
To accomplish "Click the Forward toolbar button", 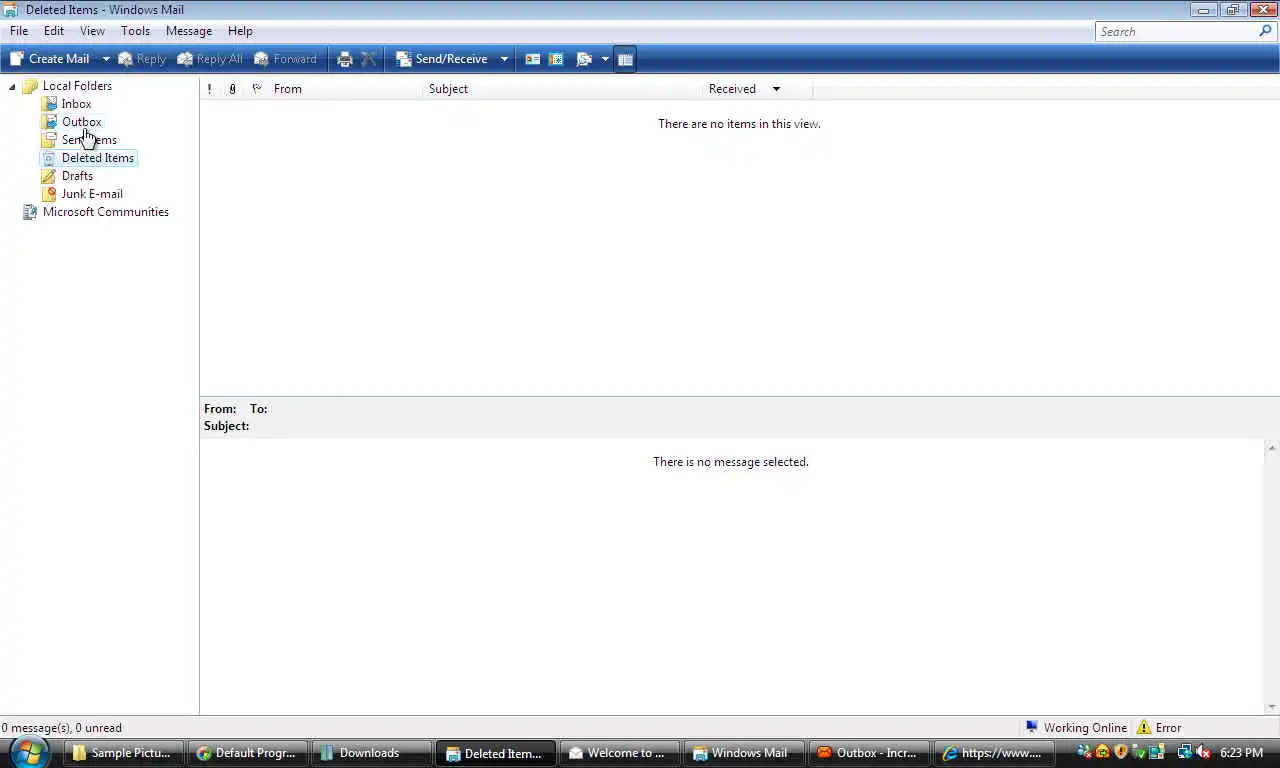I will [286, 59].
